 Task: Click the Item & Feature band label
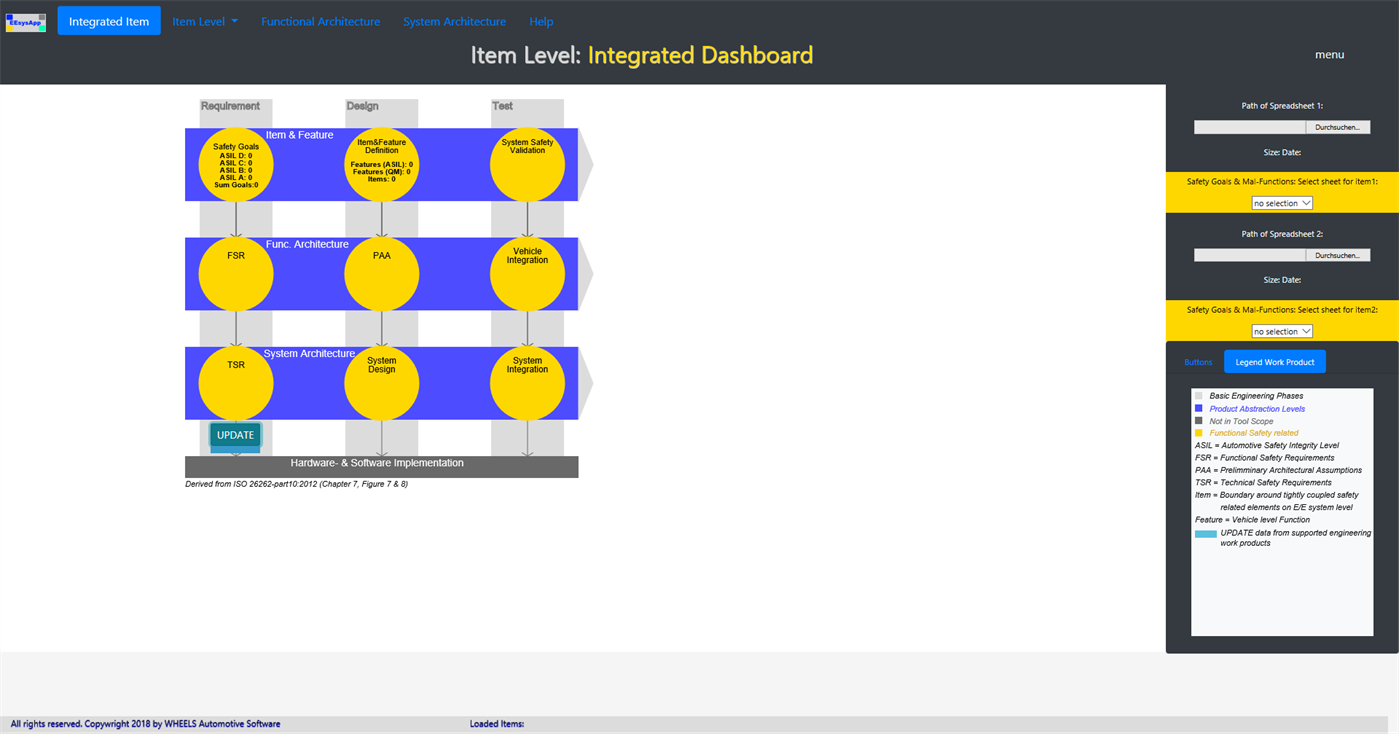(300, 135)
